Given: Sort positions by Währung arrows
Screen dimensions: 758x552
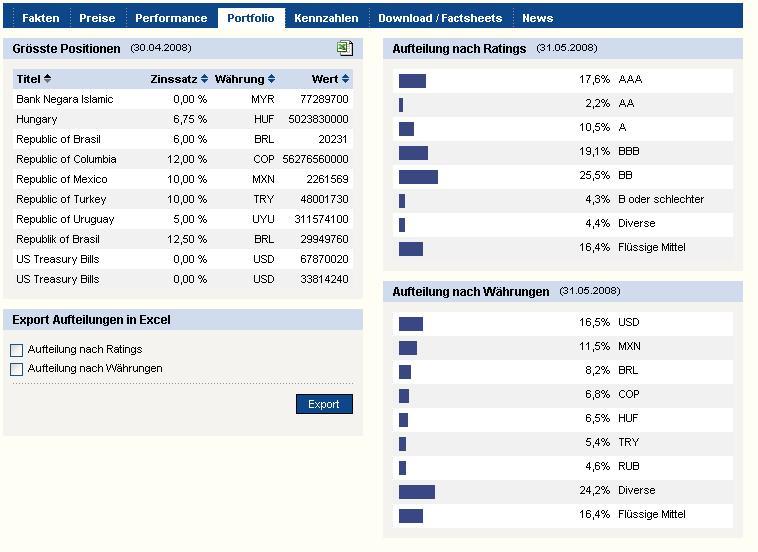Looking at the screenshot, I should point(271,79).
